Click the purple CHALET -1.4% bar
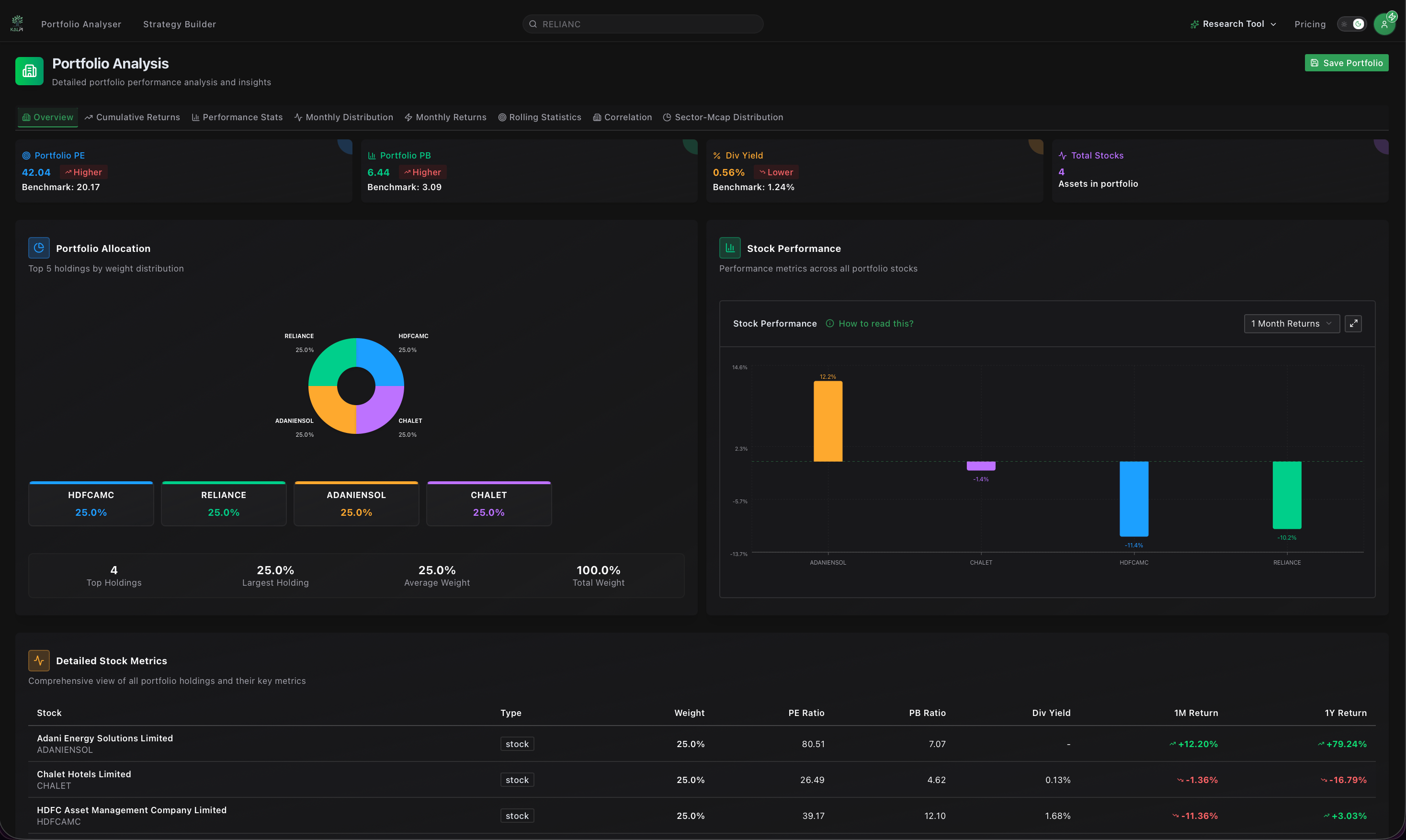This screenshot has height=840, width=1406. [981, 466]
